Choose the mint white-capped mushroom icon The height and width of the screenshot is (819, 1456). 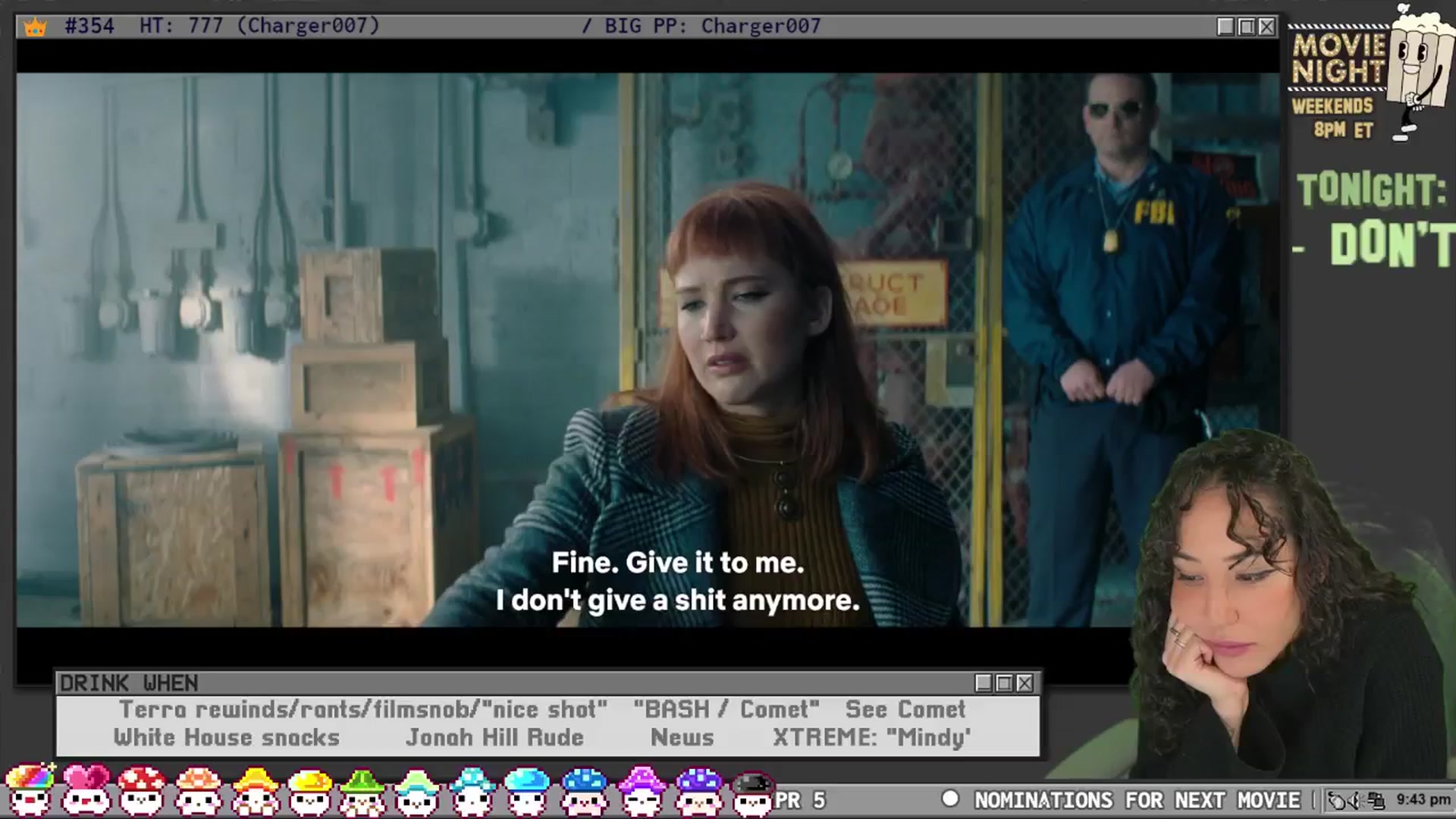tap(416, 790)
